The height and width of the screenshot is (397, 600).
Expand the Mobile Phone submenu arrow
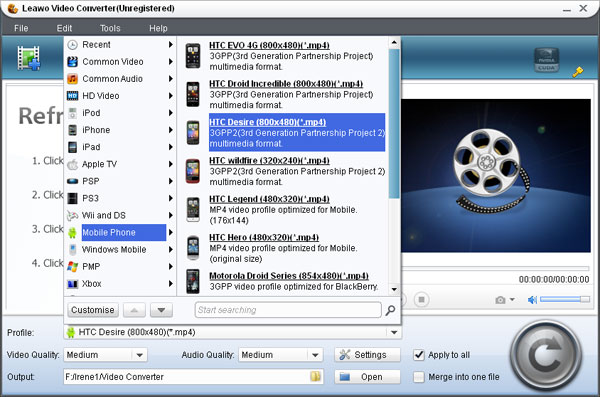[x=171, y=232]
